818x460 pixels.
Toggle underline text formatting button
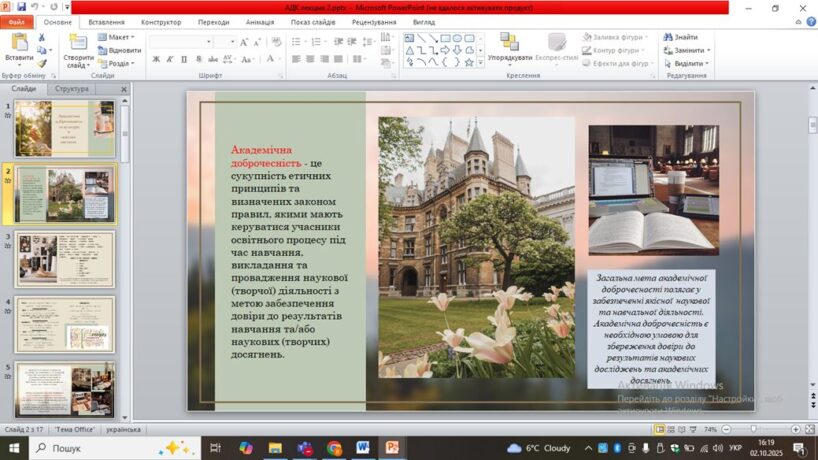(184, 59)
